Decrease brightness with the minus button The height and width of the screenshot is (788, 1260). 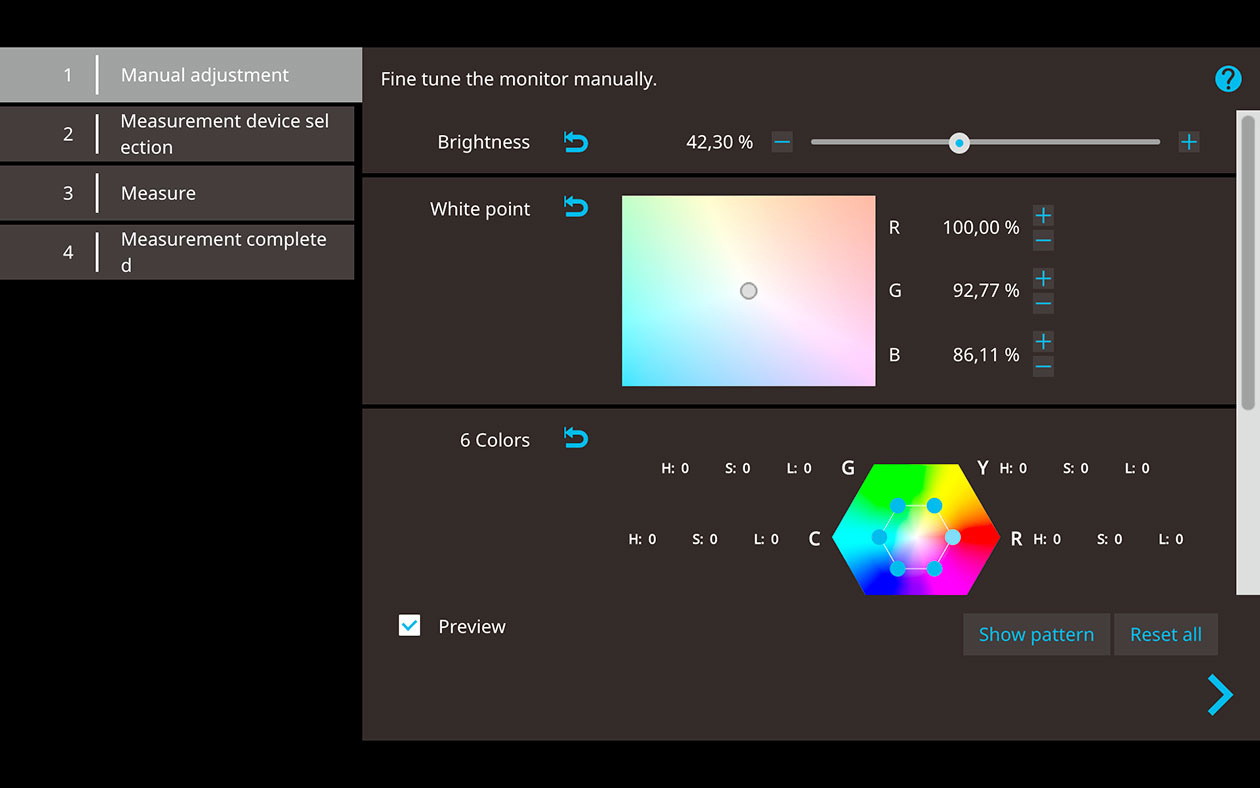pyautogui.click(x=782, y=142)
